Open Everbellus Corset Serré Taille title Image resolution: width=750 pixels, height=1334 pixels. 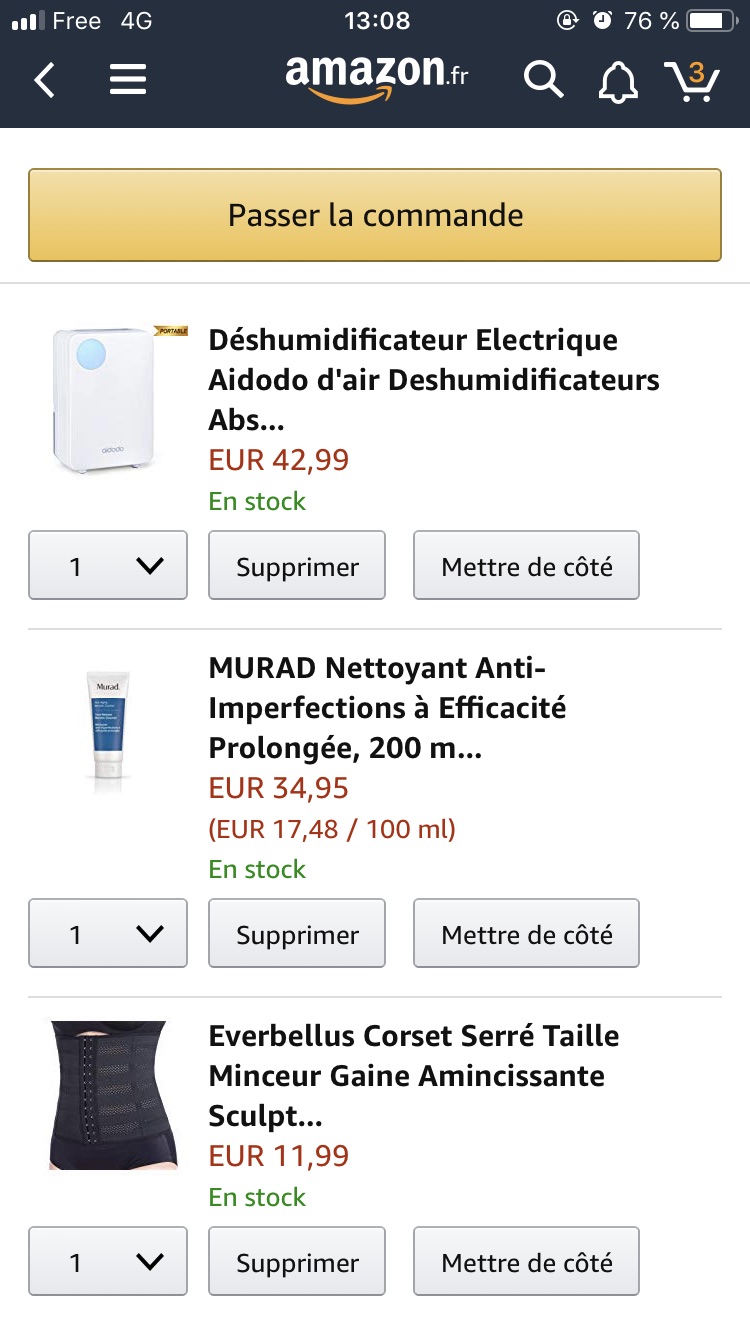pos(414,1076)
